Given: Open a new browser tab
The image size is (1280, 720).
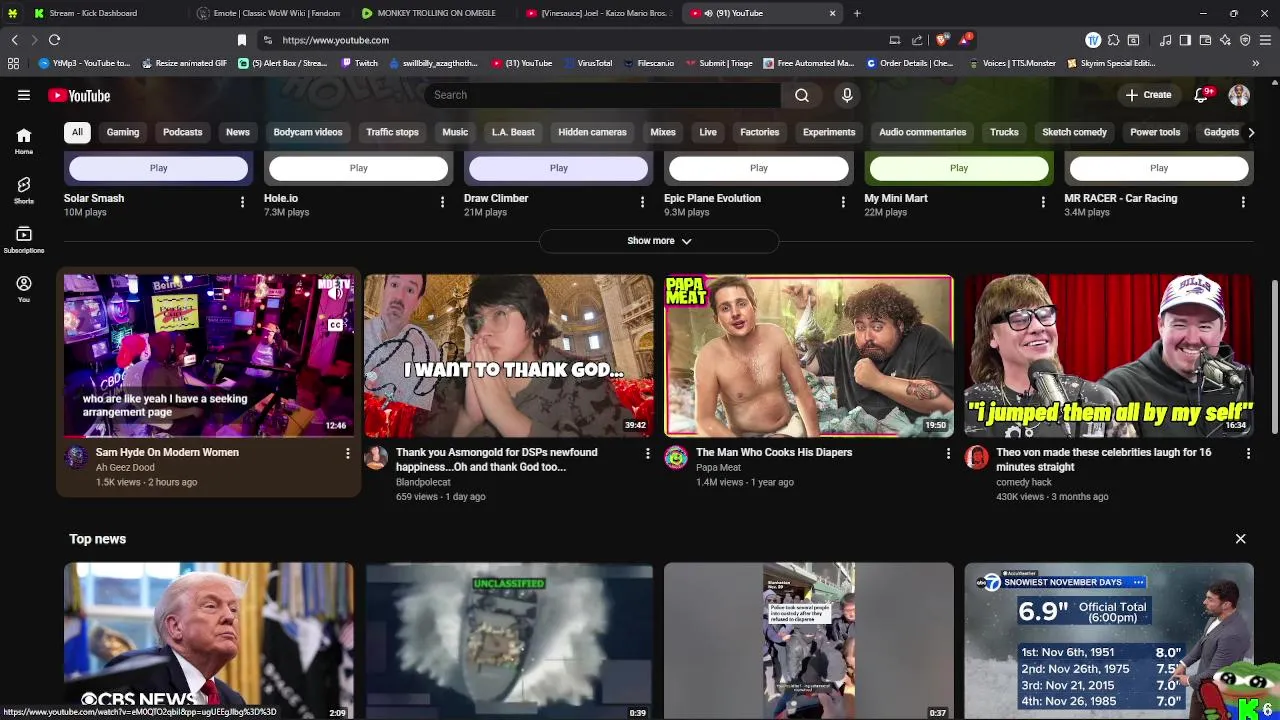Looking at the screenshot, I should tap(857, 13).
